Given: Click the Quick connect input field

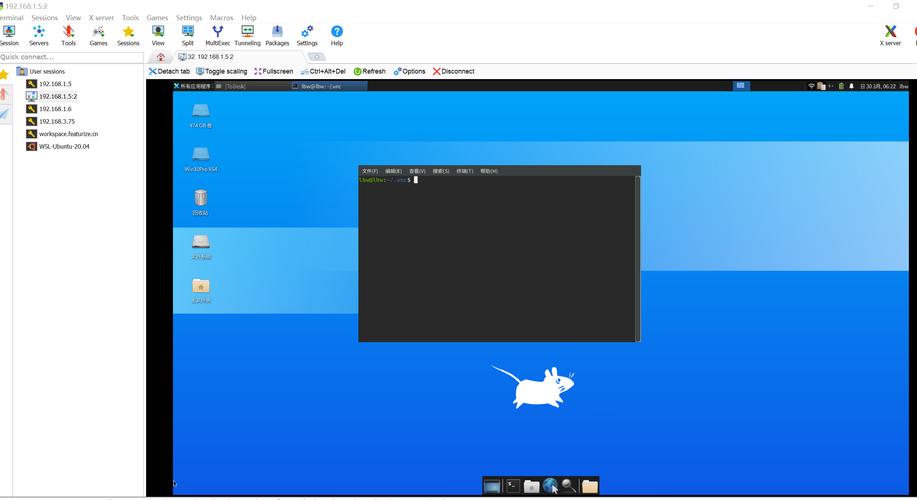Looking at the screenshot, I should point(70,57).
